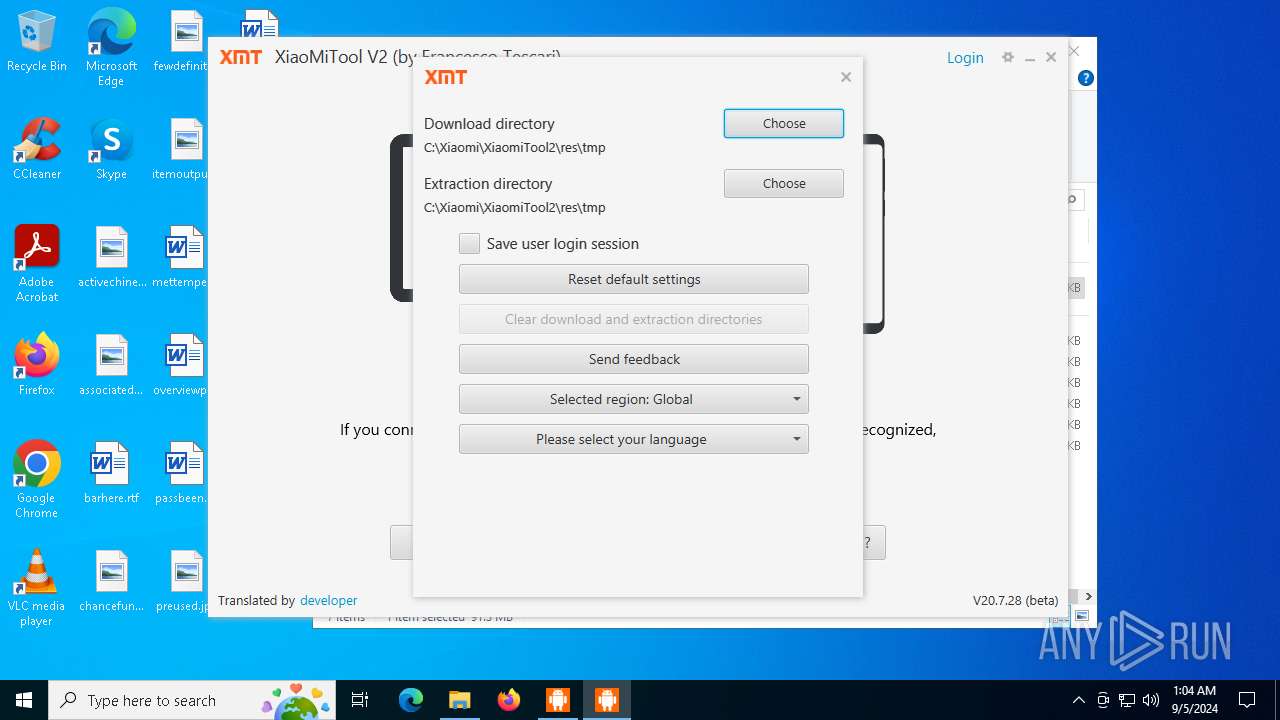Open Firefox desktop shortcut
The image size is (1280, 720).
point(37,365)
